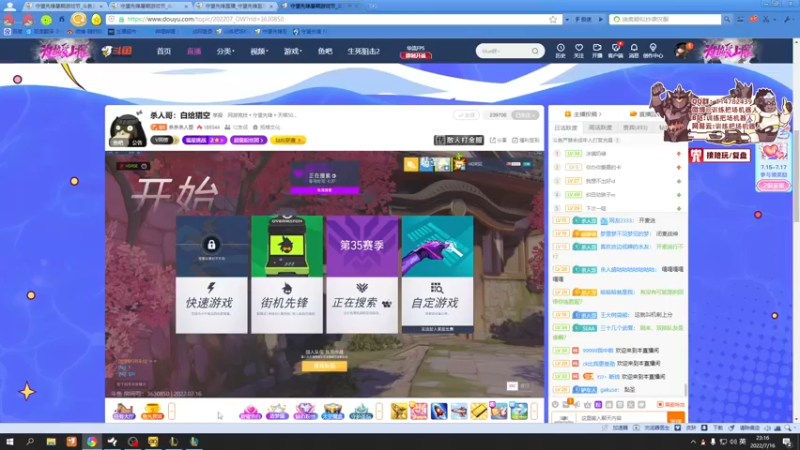This screenshot has width=800, height=450.
Task: Expand the arrow after activity icons row
Action: pyautogui.click(x=379, y=411)
